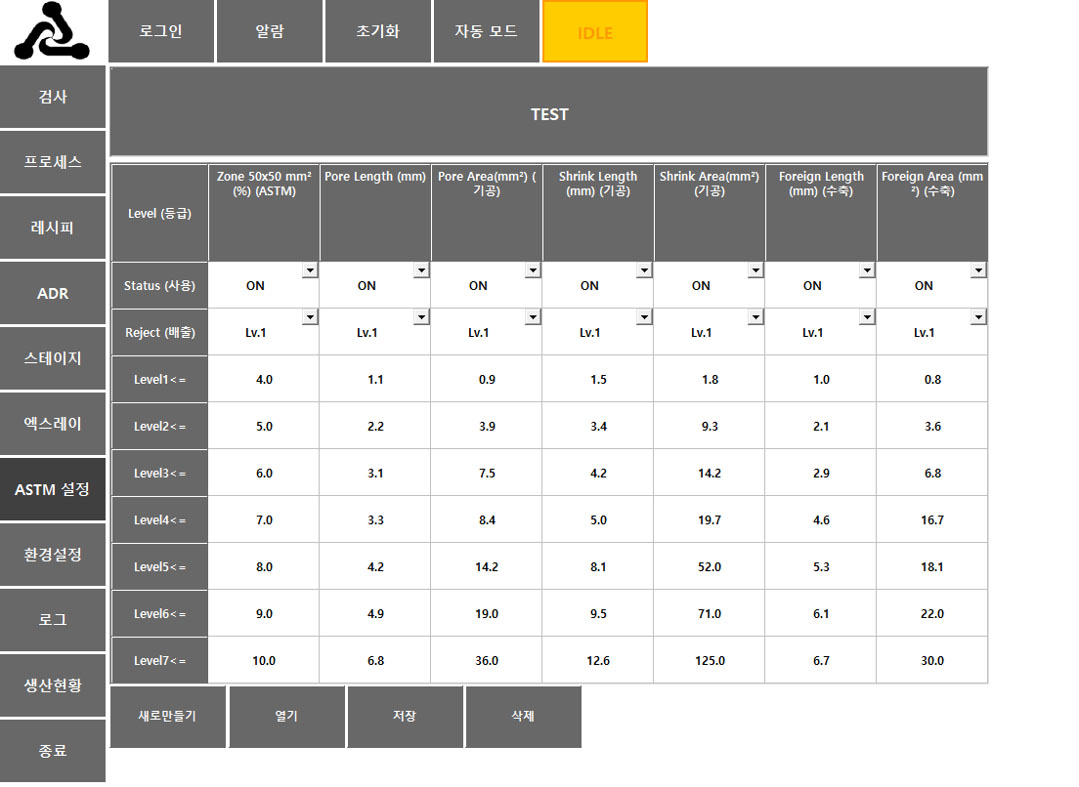This screenshot has height=787, width=1079.
Task: Create new recipe with 새로만들기
Action: pos(167,716)
